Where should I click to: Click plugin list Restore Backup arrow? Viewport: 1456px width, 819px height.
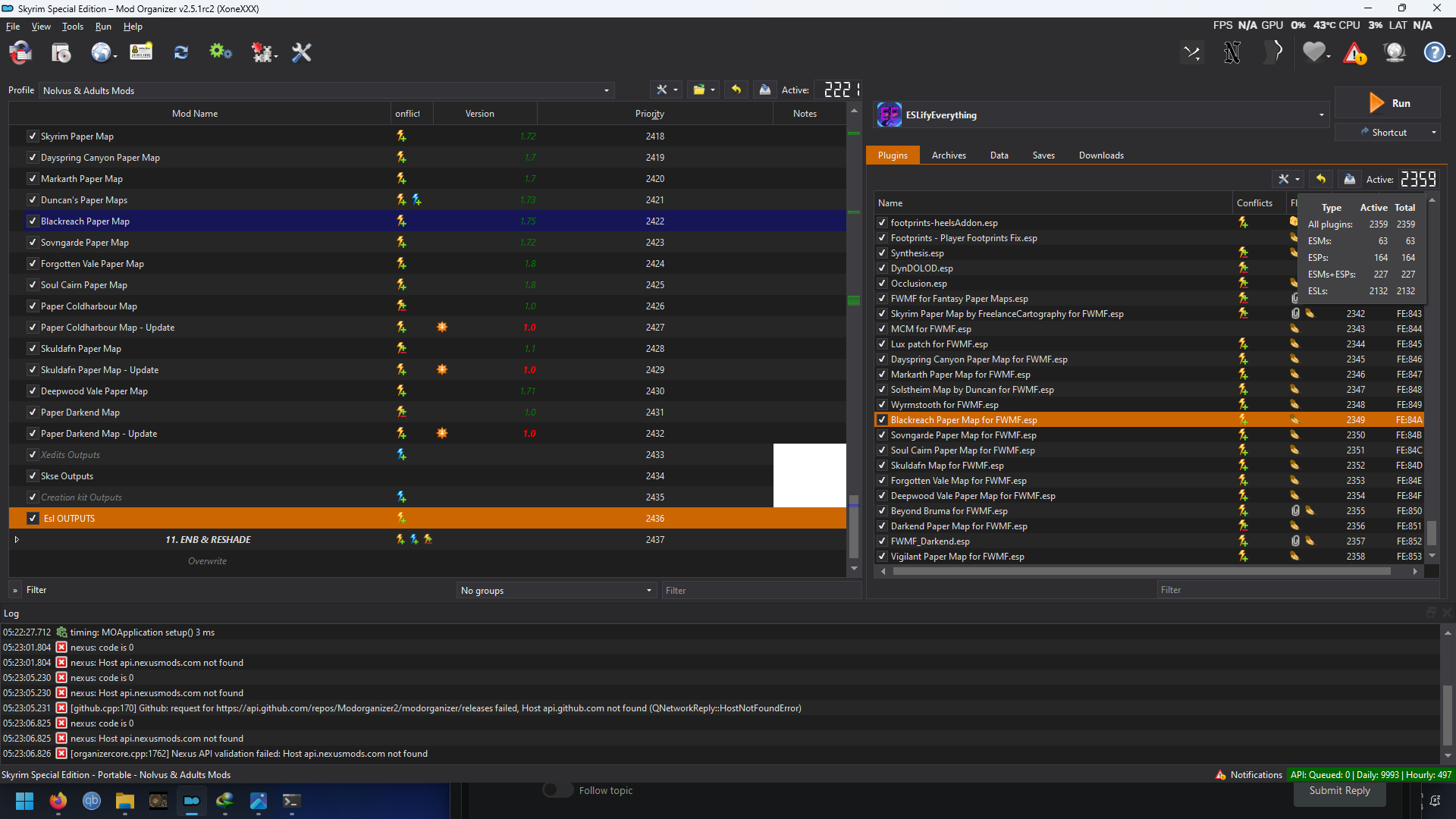[1321, 179]
